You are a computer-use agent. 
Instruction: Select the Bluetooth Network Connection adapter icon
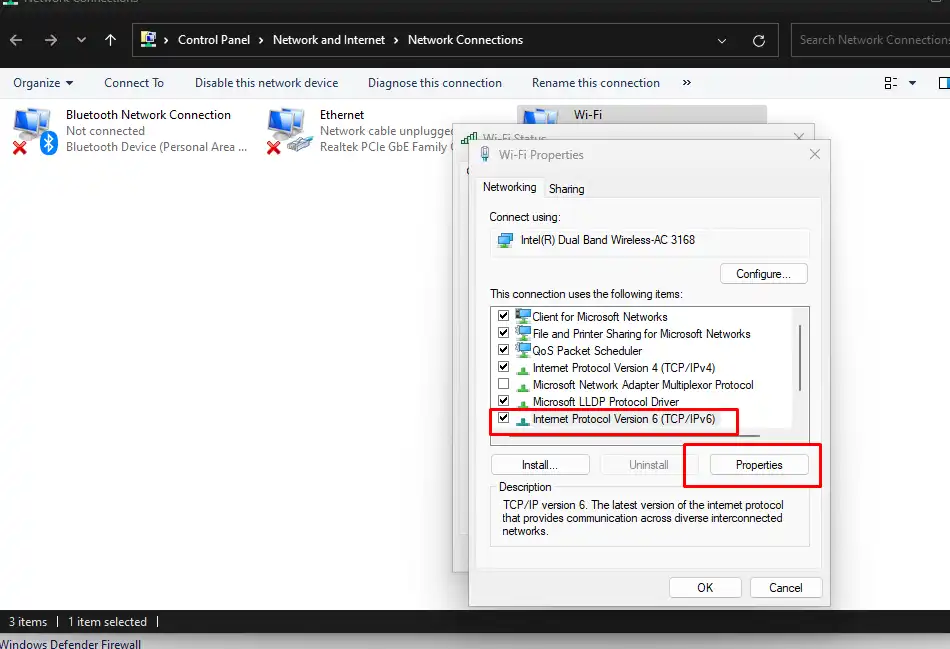pos(35,131)
